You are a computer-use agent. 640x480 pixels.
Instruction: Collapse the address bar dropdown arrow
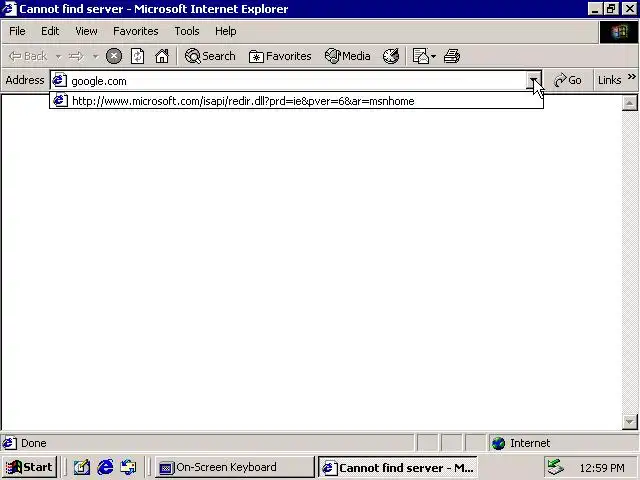tap(533, 81)
